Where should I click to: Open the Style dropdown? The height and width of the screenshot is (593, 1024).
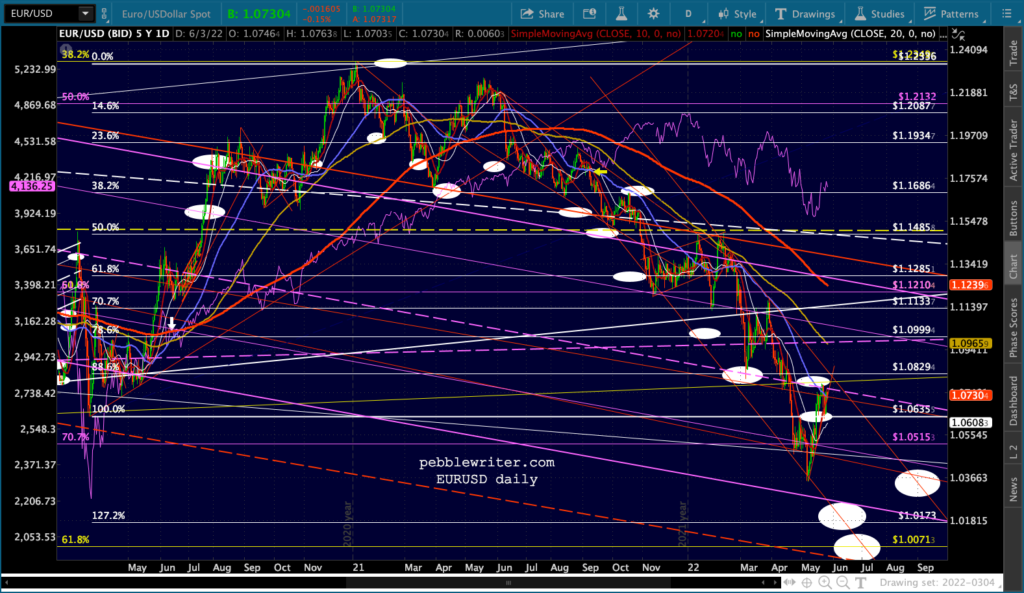pos(737,14)
